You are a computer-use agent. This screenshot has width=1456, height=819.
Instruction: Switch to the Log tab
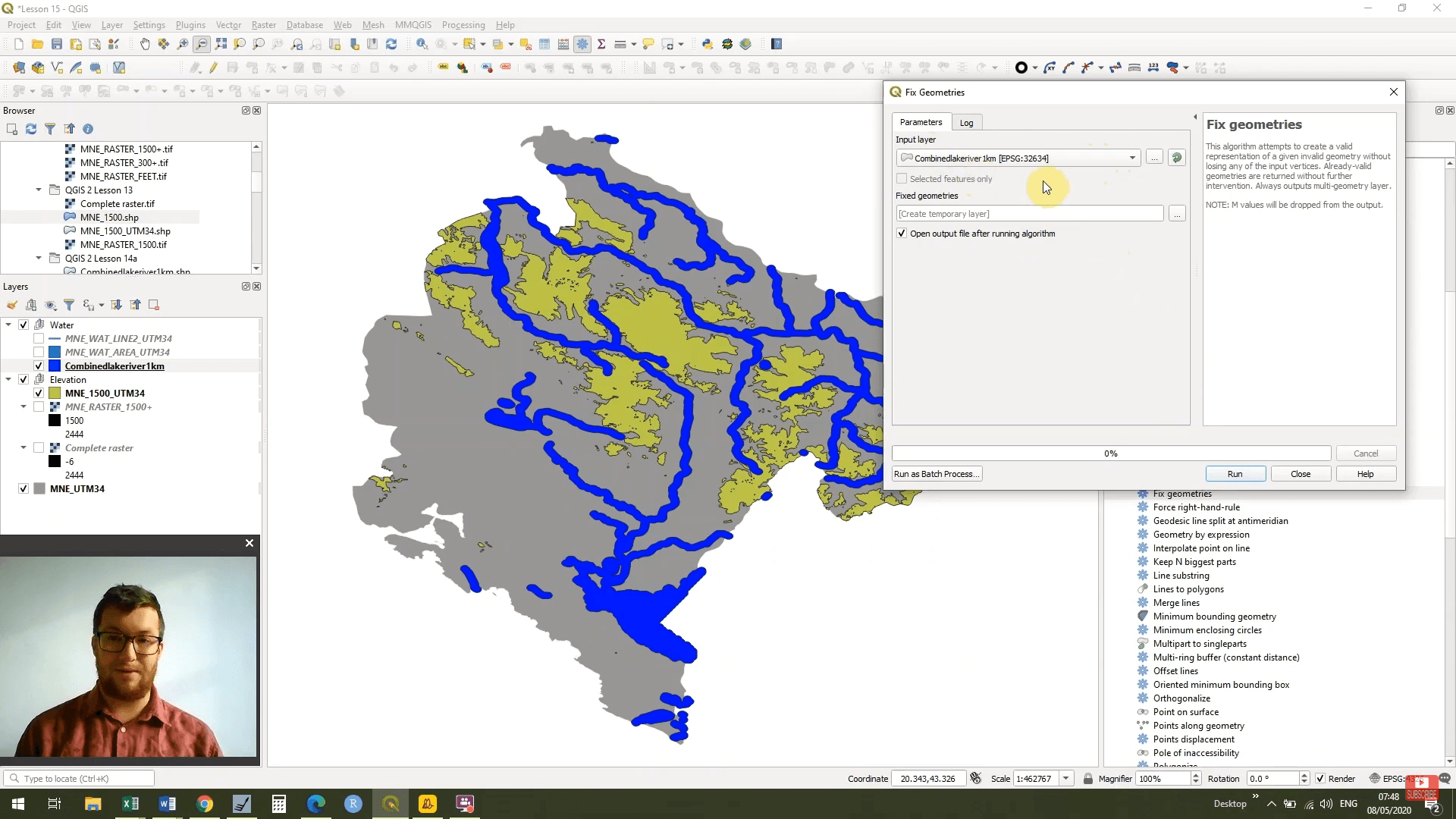(x=966, y=123)
